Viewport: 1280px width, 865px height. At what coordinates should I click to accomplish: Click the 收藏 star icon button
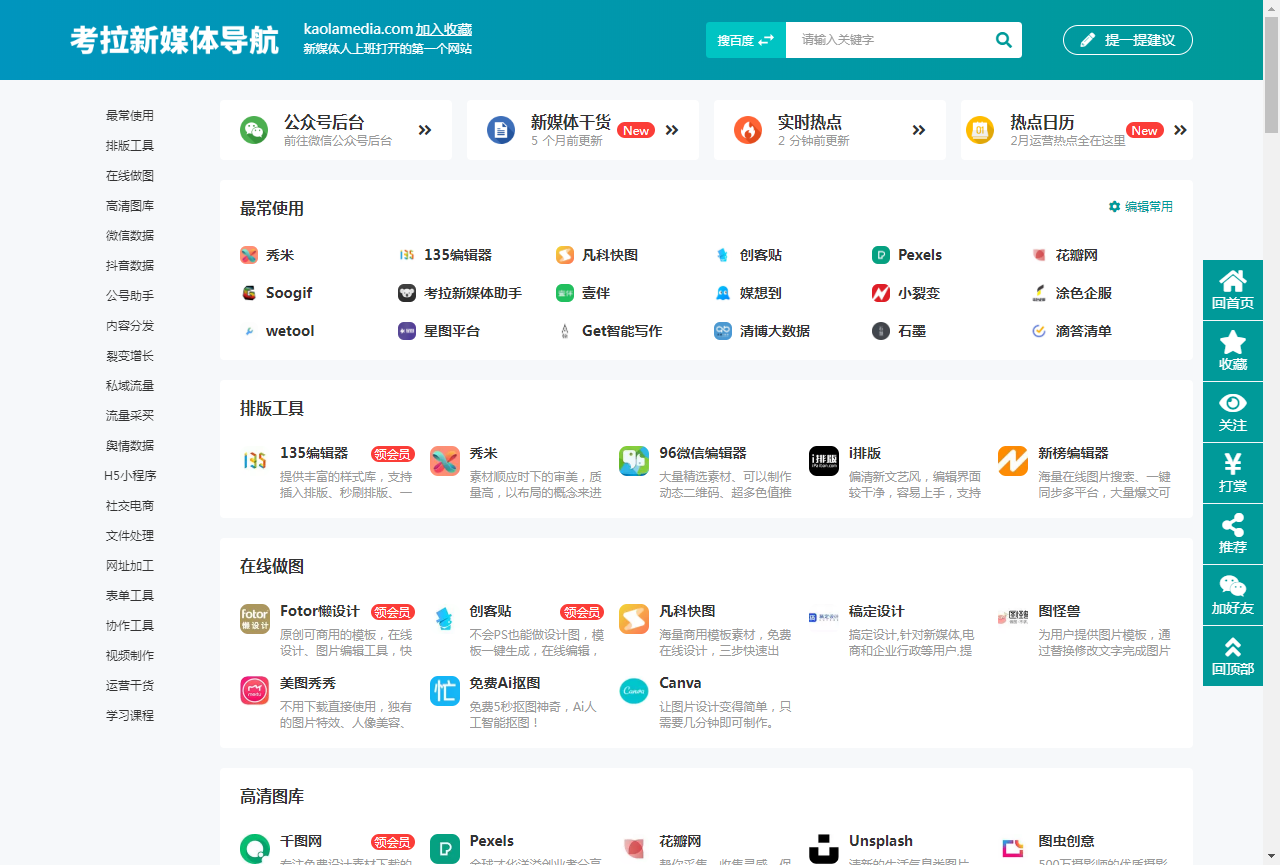[x=1233, y=351]
